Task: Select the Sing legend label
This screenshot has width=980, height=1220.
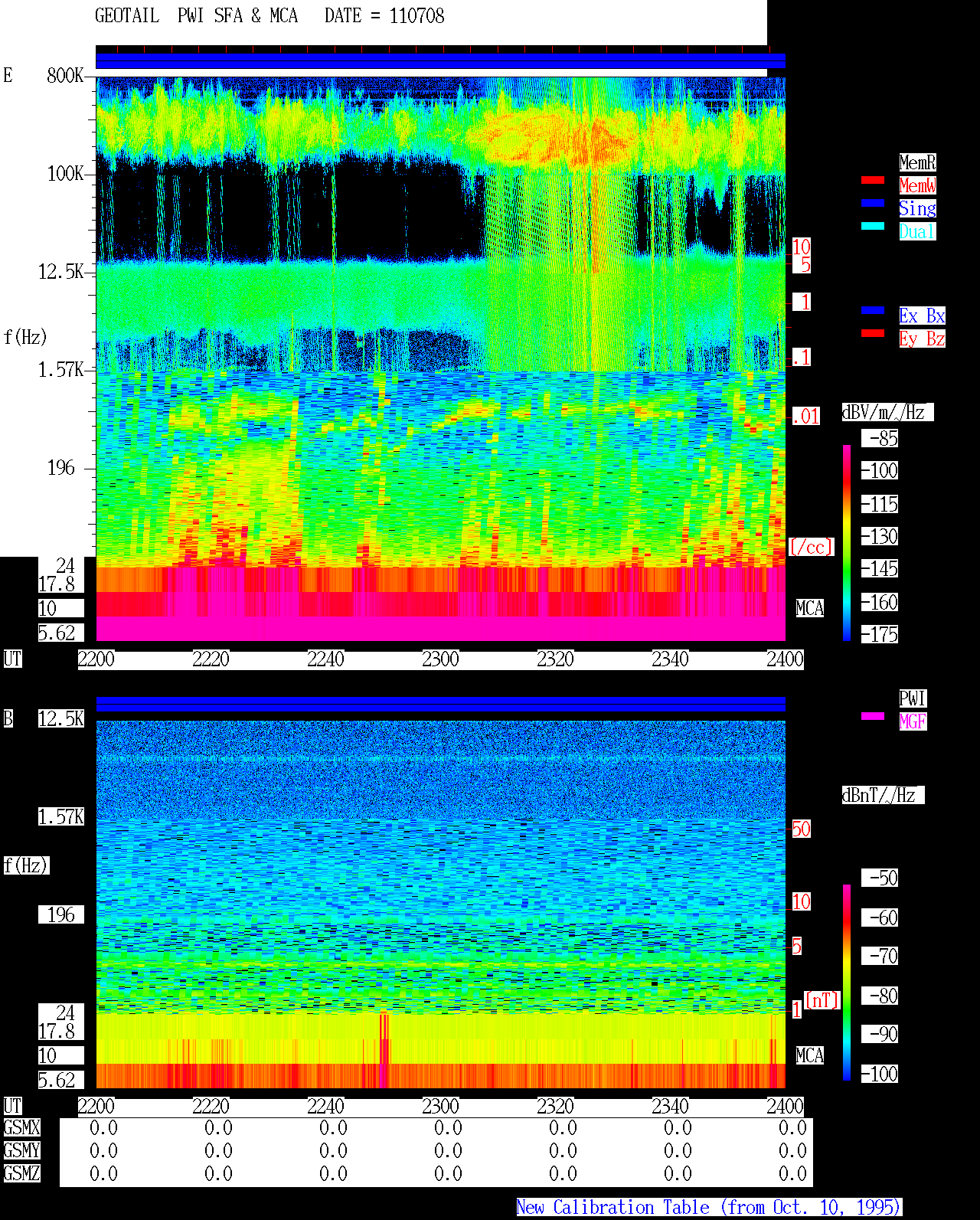Action: click(917, 208)
